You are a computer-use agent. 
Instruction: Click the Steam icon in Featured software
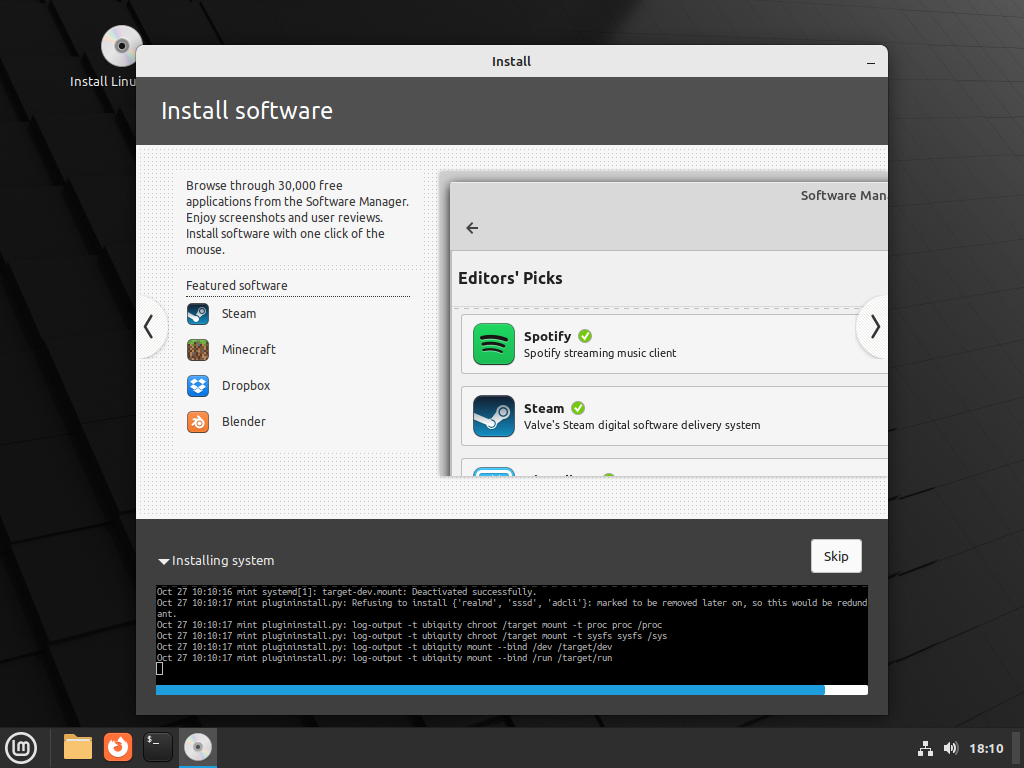point(197,314)
